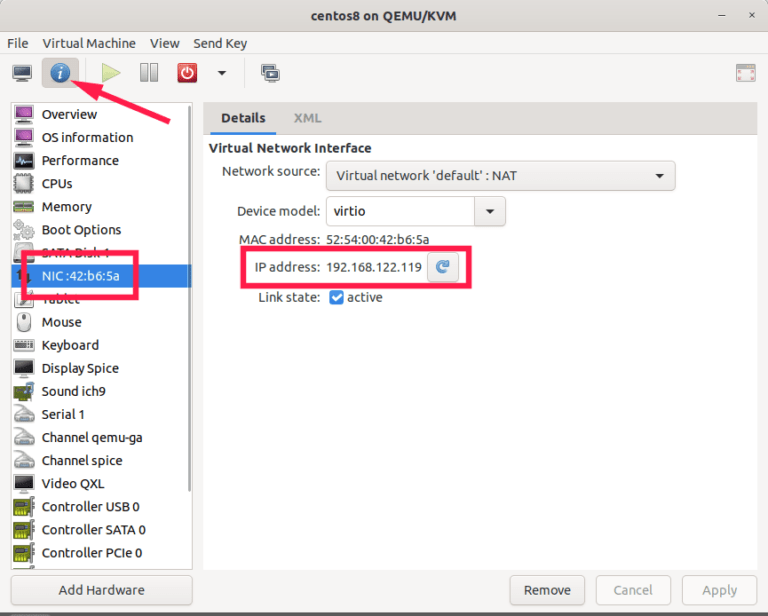
Task: Select Overview hardware entry
Action: (x=100, y=115)
